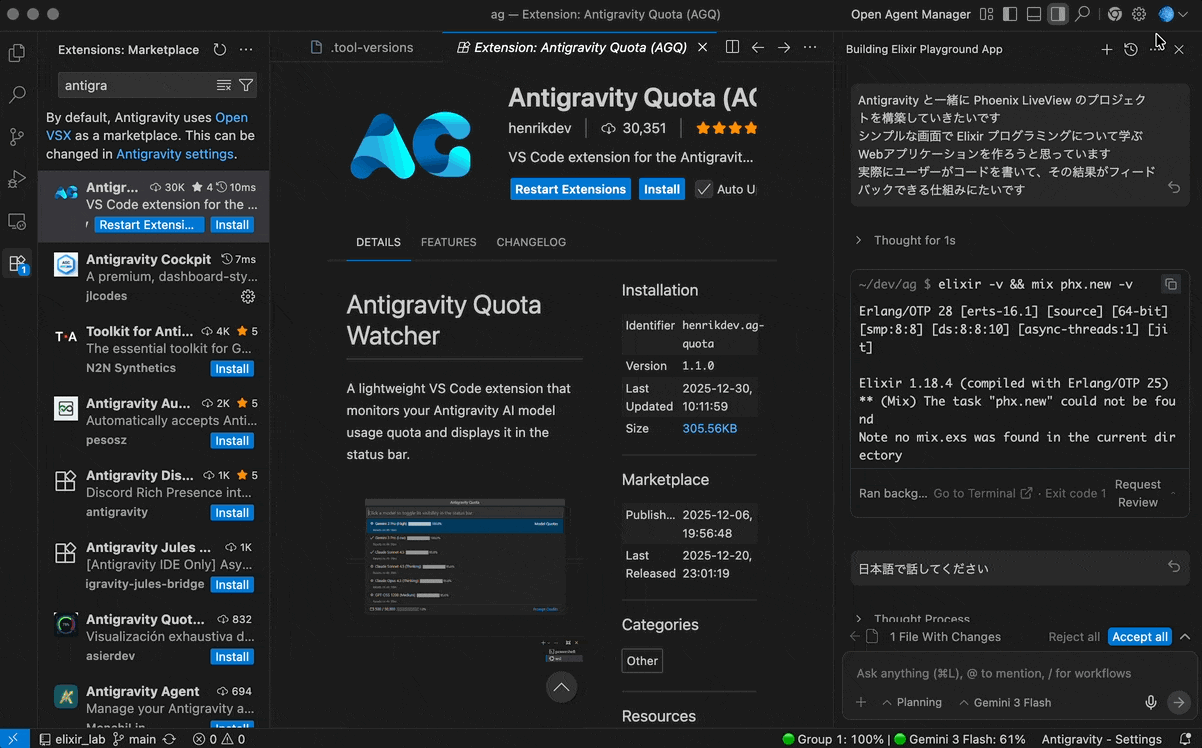Viewport: 1202px width, 748px height.
Task: Click Reject all changes
Action: pos(1074,637)
